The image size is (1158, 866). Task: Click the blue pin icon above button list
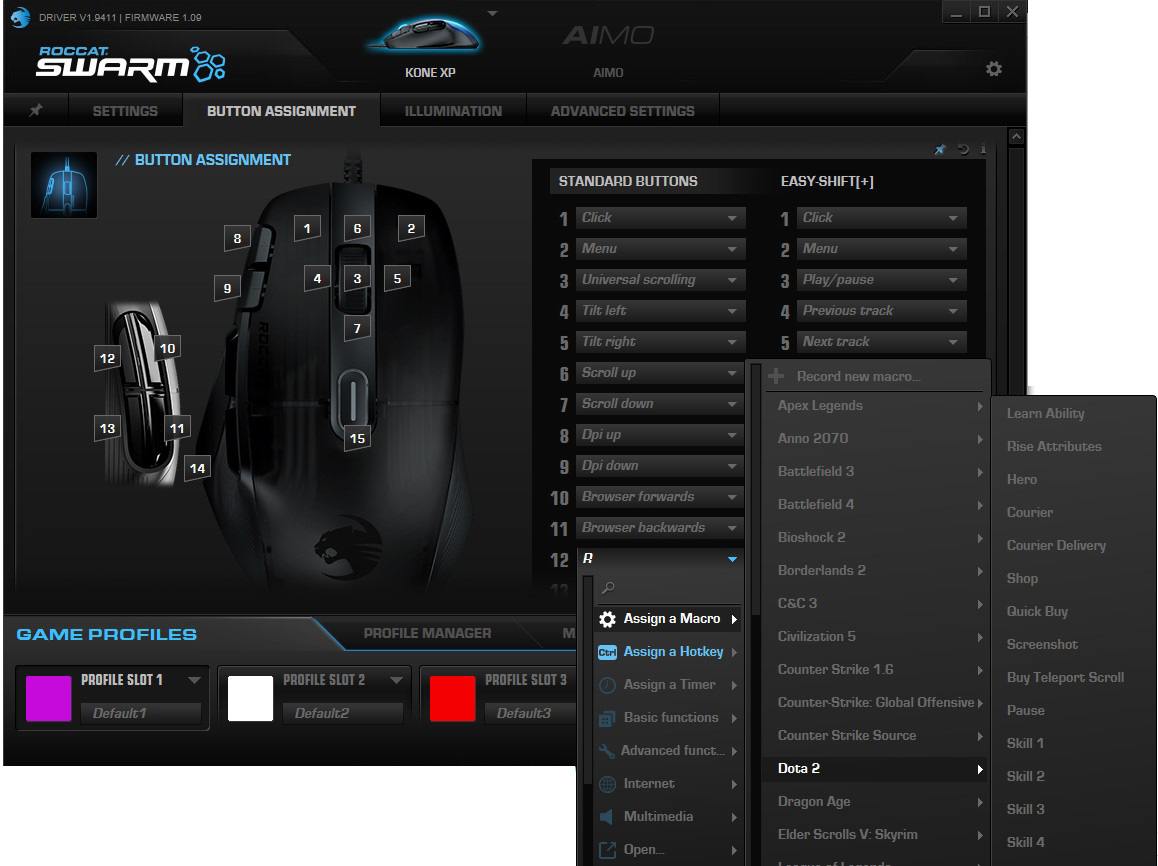pyautogui.click(x=940, y=149)
